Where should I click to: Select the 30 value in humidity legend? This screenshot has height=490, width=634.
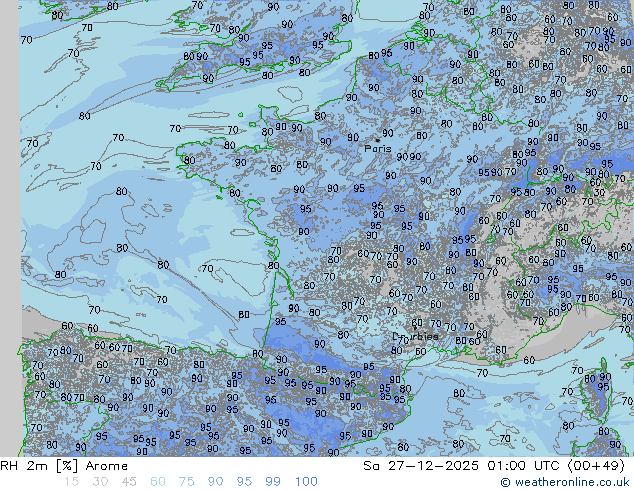coord(100,482)
